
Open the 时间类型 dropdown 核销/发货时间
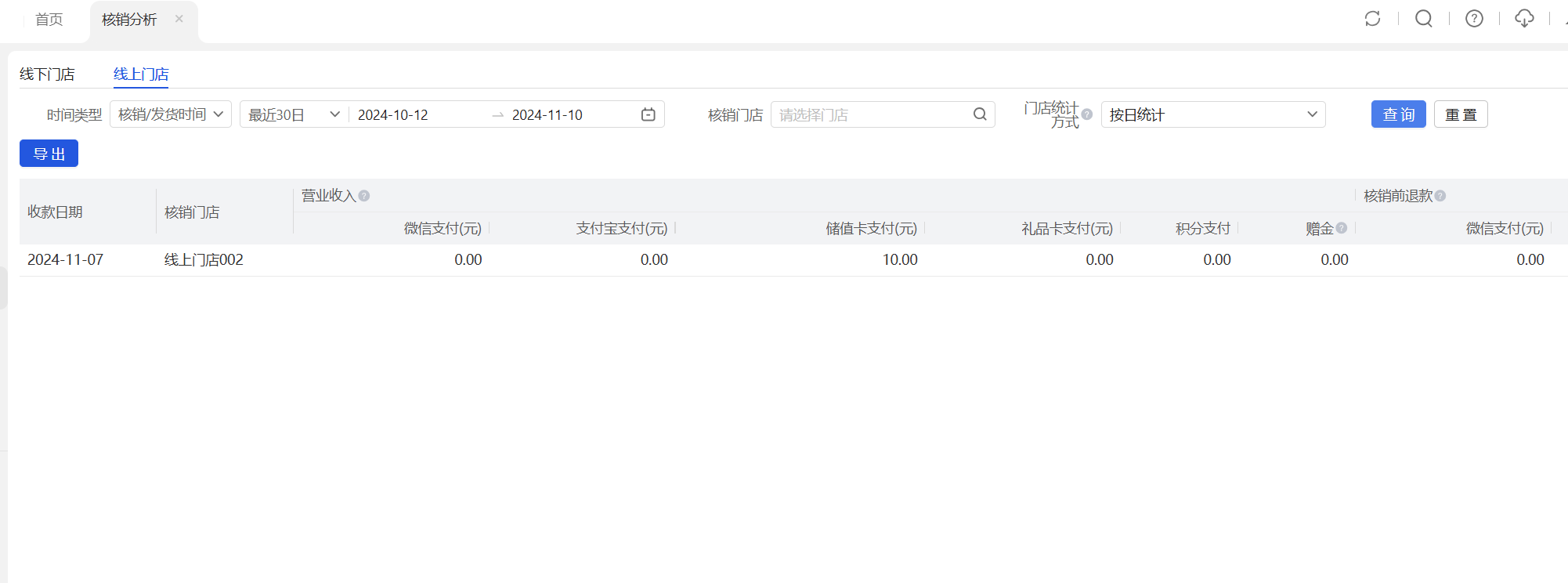click(x=171, y=114)
